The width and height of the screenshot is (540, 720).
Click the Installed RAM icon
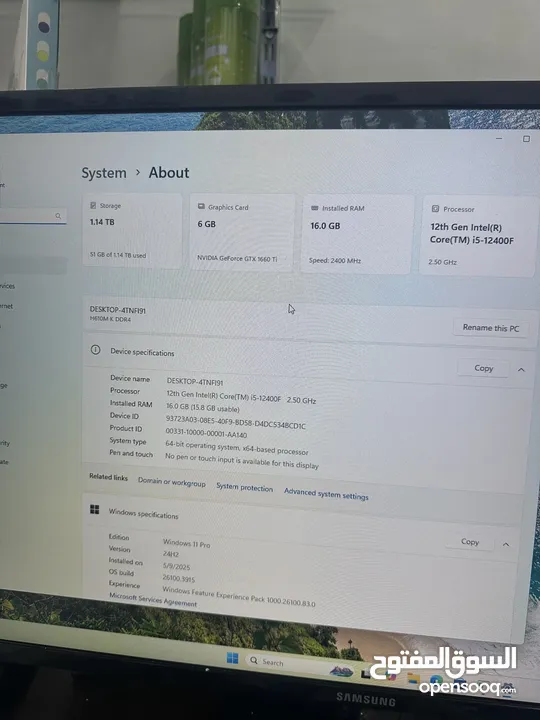[x=315, y=208]
